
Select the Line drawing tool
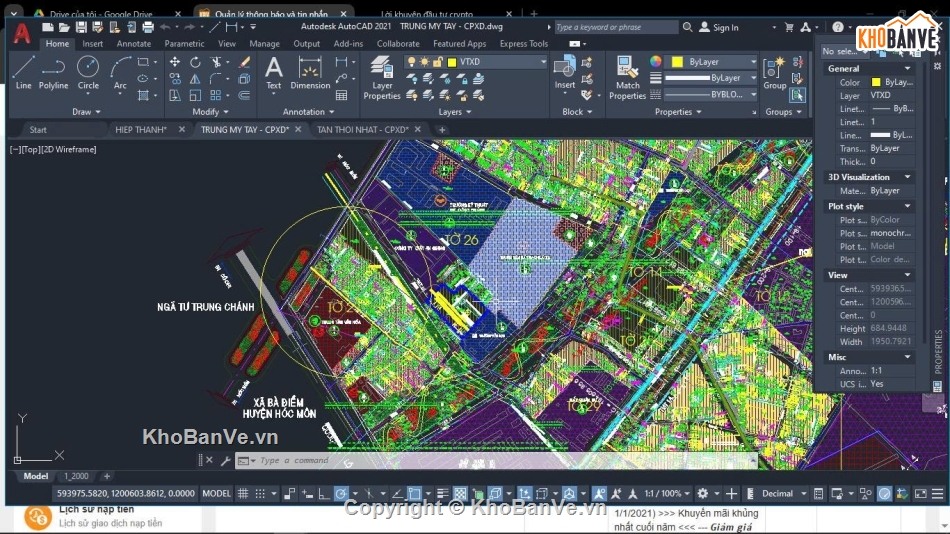click(x=24, y=73)
